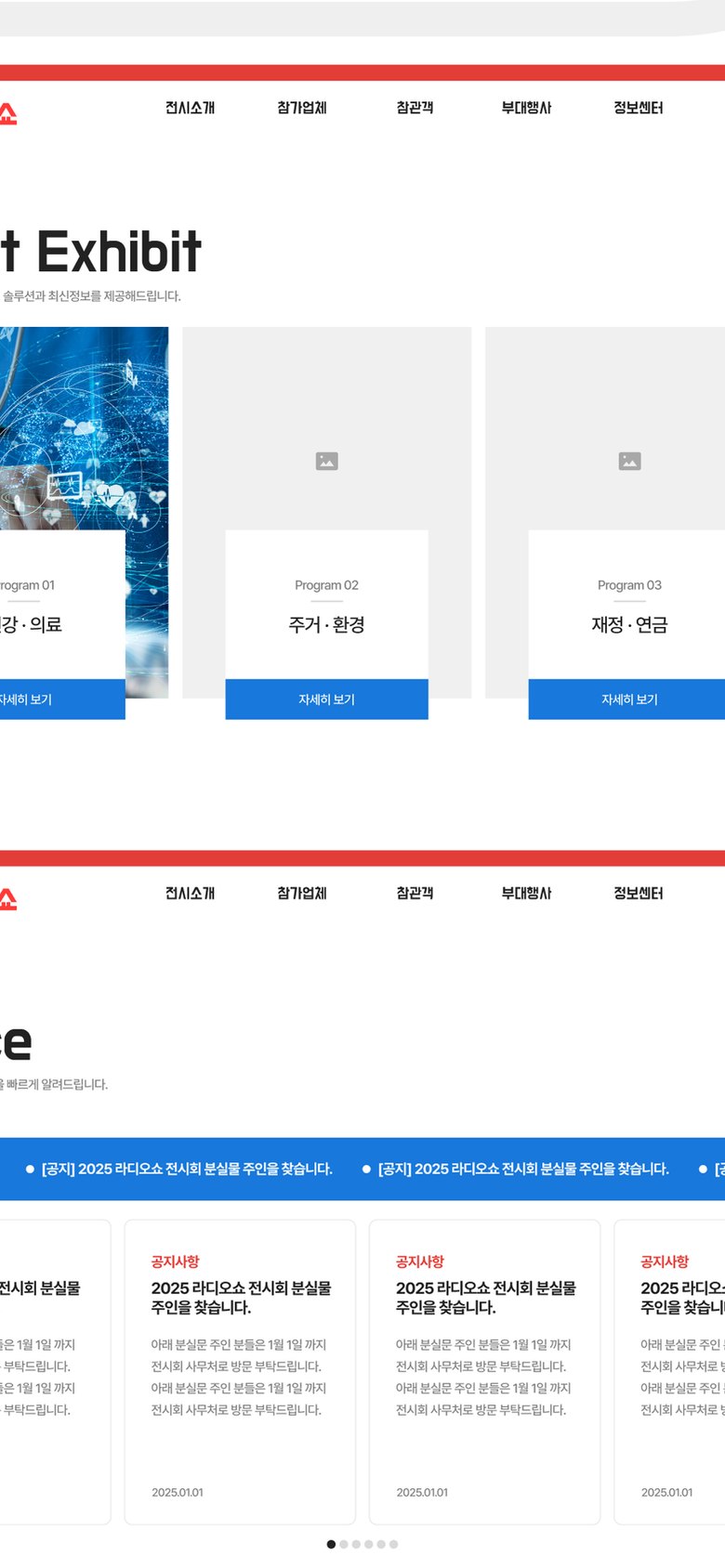Click 자세히 보기 button under Program 03
This screenshot has height=1568, width=725.
point(627,699)
